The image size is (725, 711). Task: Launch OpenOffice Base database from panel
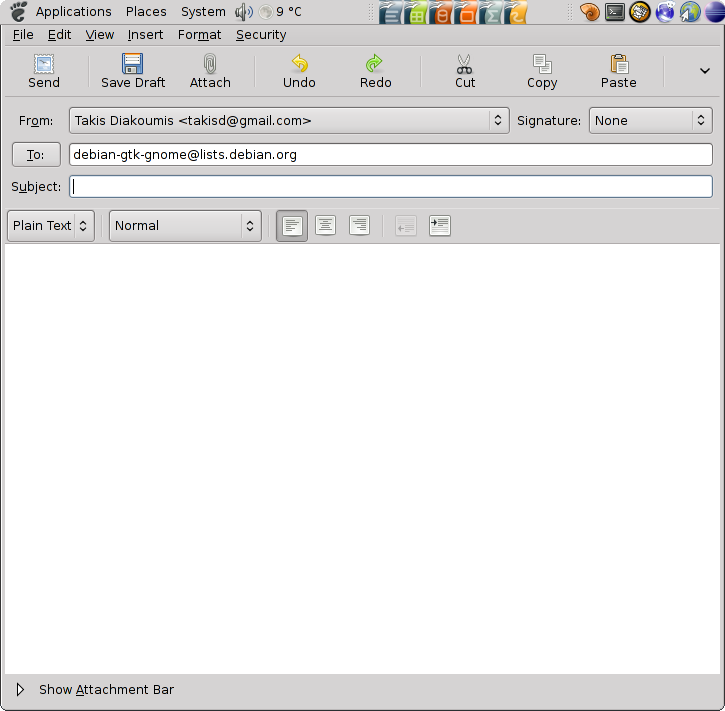pyautogui.click(x=441, y=12)
